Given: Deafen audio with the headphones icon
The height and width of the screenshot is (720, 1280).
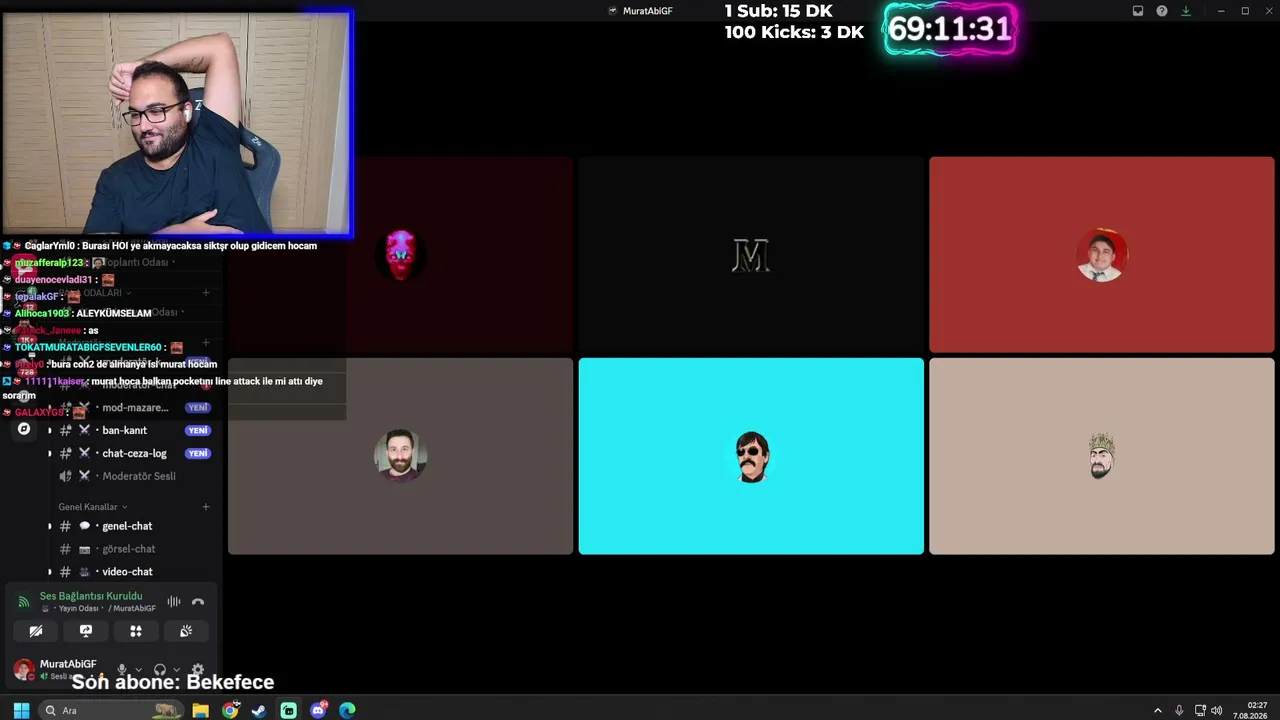Looking at the screenshot, I should click(x=160, y=670).
